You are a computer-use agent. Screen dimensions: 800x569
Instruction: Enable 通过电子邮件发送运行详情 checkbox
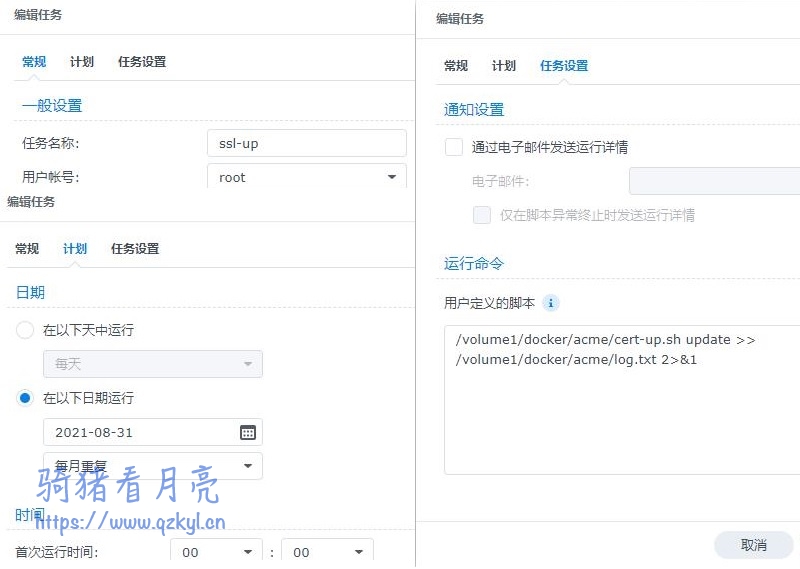tap(454, 147)
